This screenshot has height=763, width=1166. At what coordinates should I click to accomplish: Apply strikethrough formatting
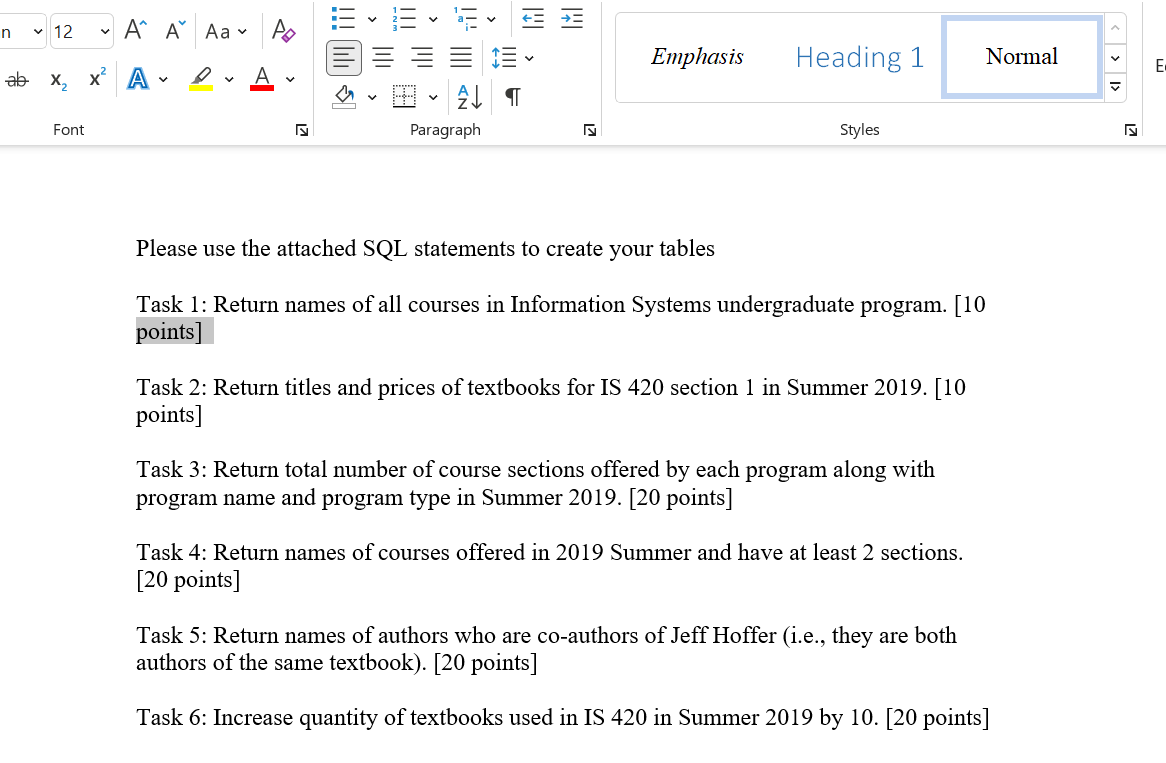[x=15, y=79]
